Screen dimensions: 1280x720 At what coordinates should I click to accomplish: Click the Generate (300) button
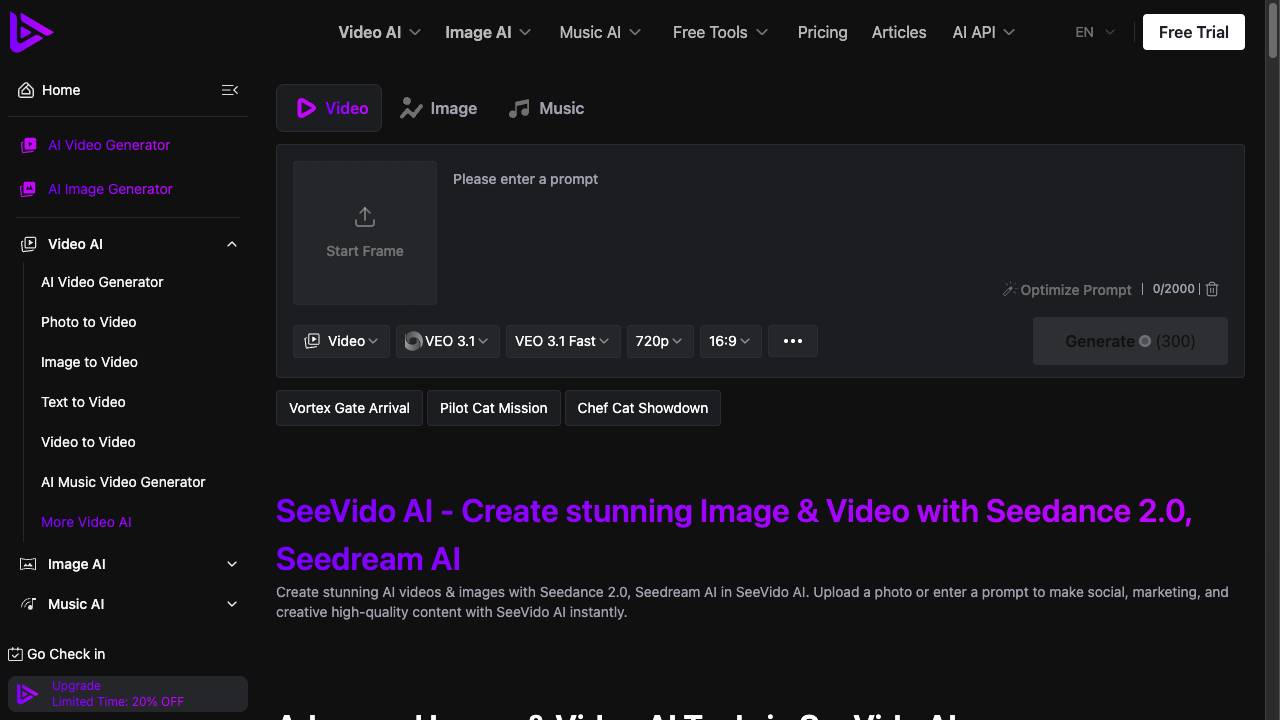(1130, 341)
